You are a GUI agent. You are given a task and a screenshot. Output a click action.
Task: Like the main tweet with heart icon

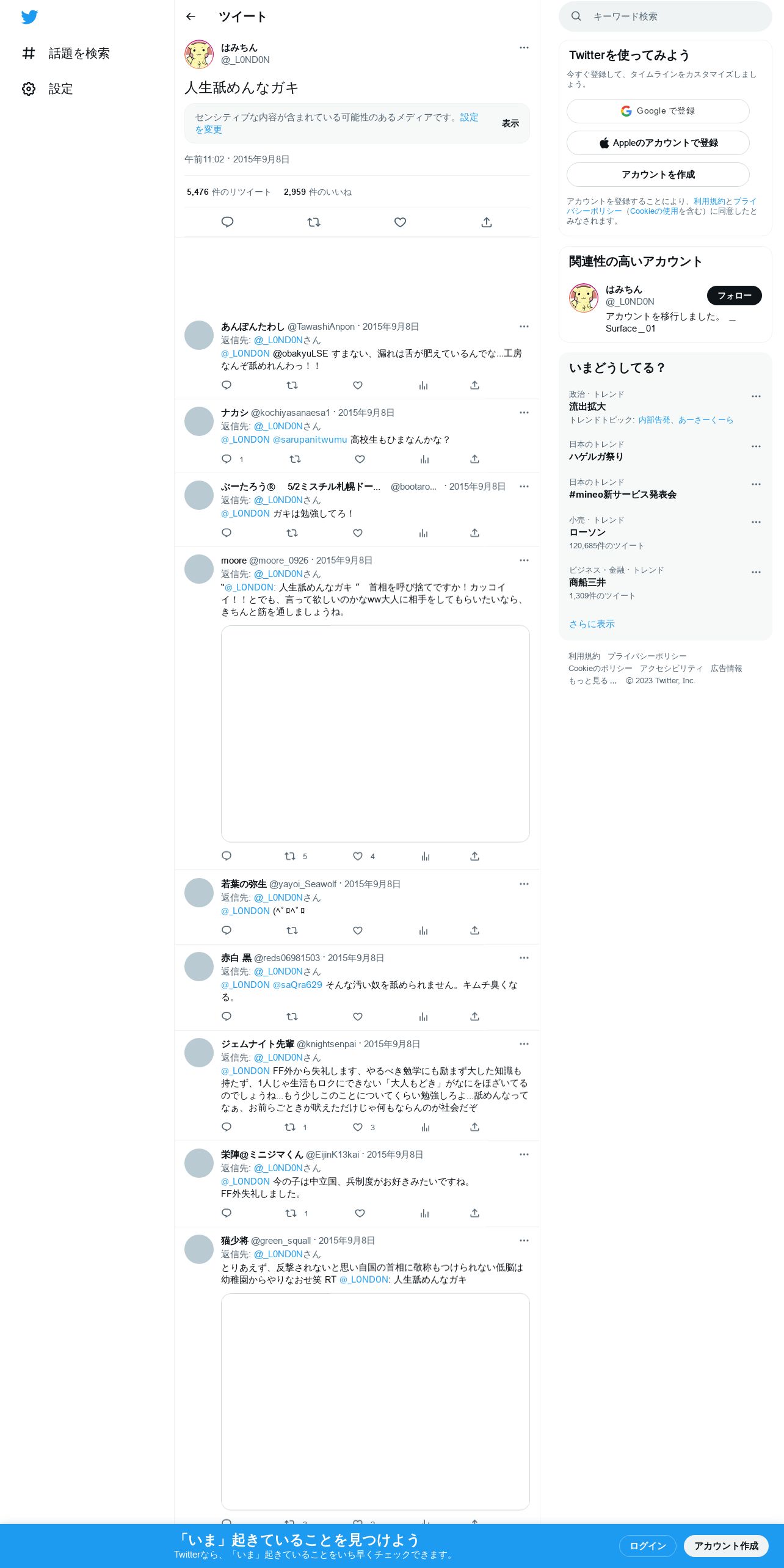(x=400, y=222)
